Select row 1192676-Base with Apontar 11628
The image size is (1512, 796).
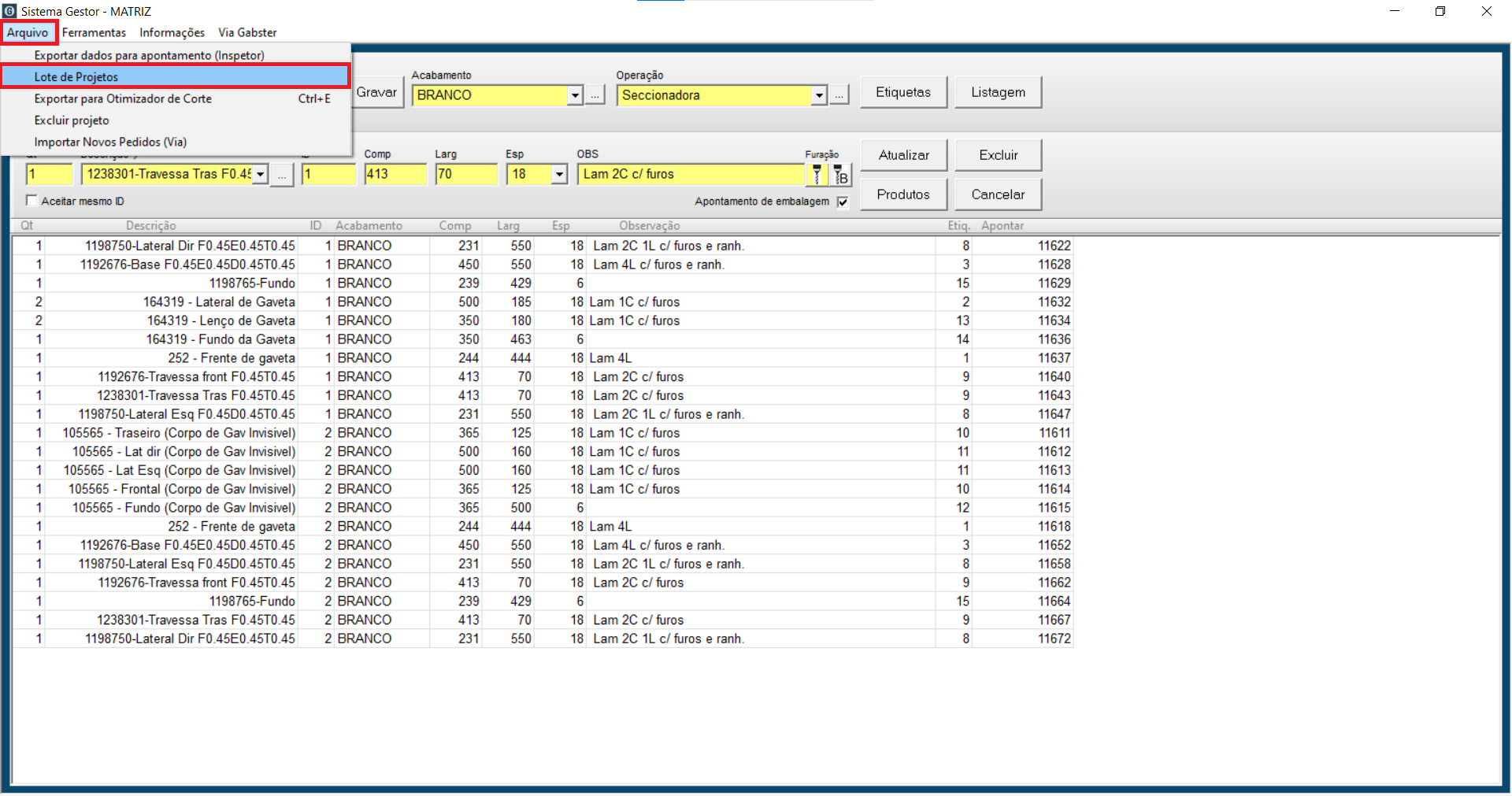tap(543, 265)
